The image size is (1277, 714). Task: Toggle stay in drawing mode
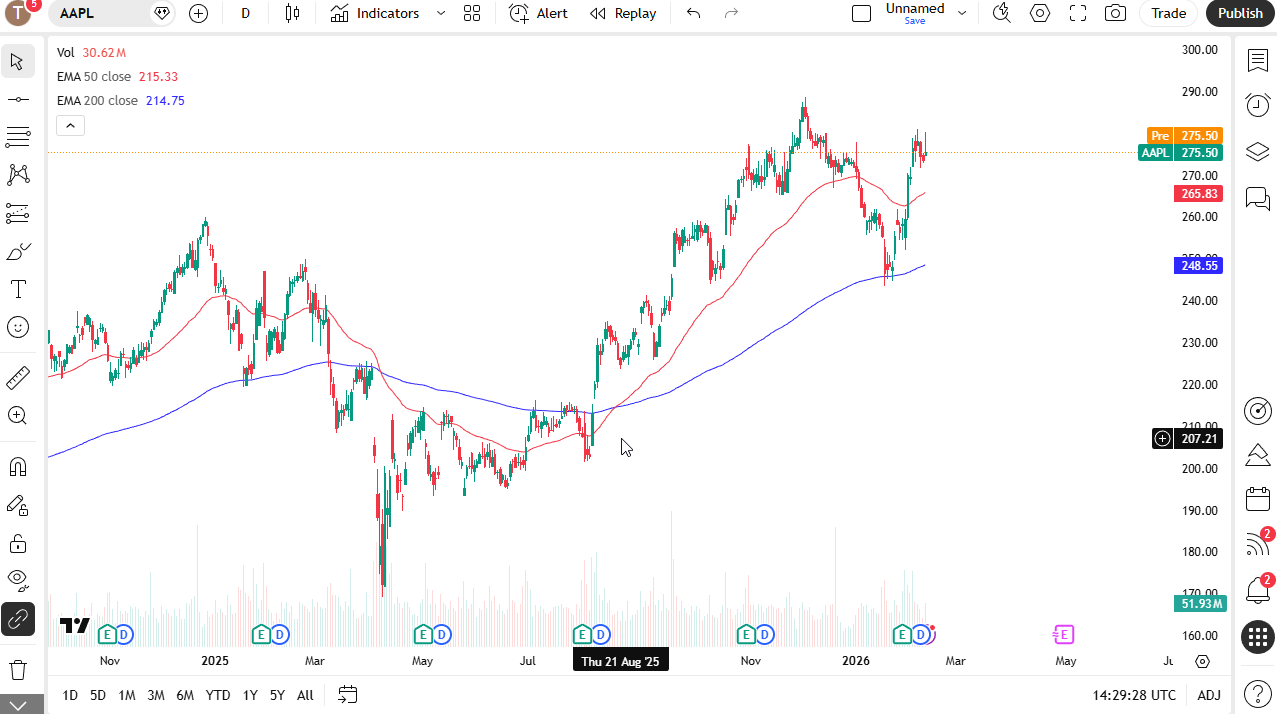point(17,505)
